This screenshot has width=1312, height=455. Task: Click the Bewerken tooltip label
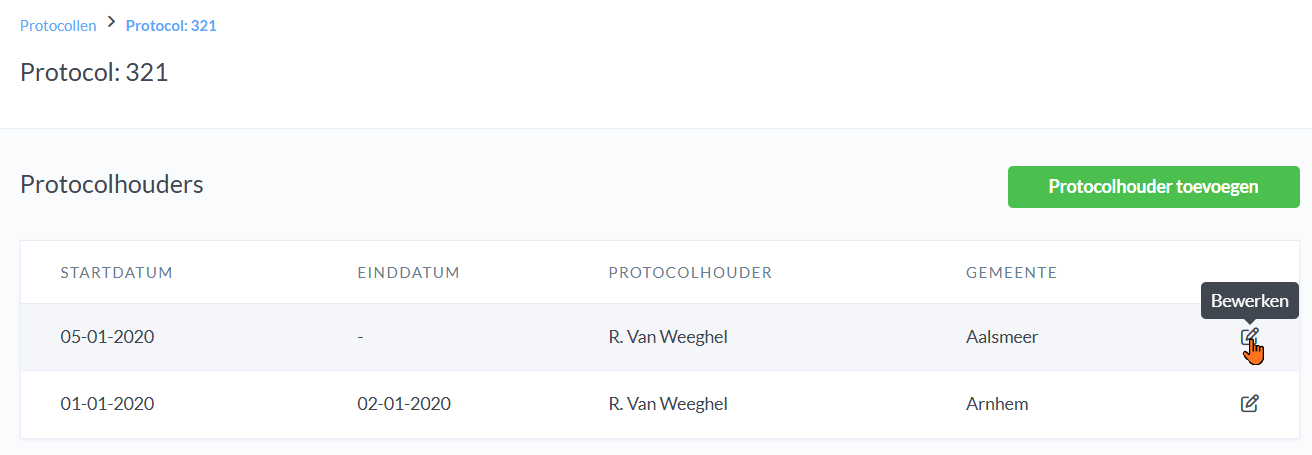point(1249,300)
